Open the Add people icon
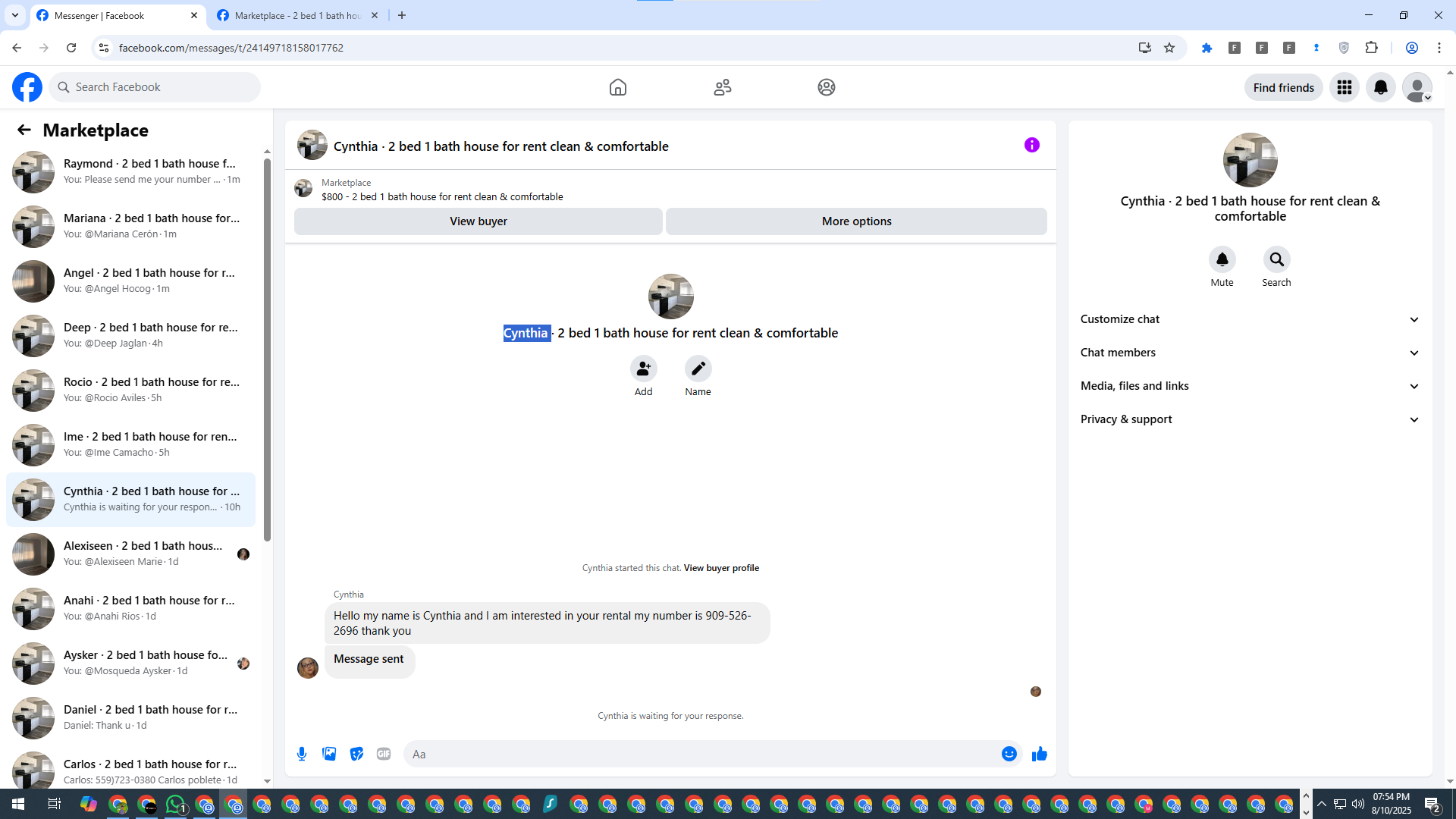This screenshot has height=819, width=1456. pyautogui.click(x=643, y=369)
